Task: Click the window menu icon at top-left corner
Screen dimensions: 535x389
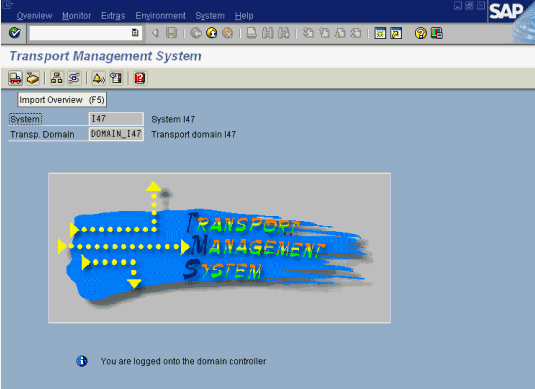Action: tap(8, 5)
